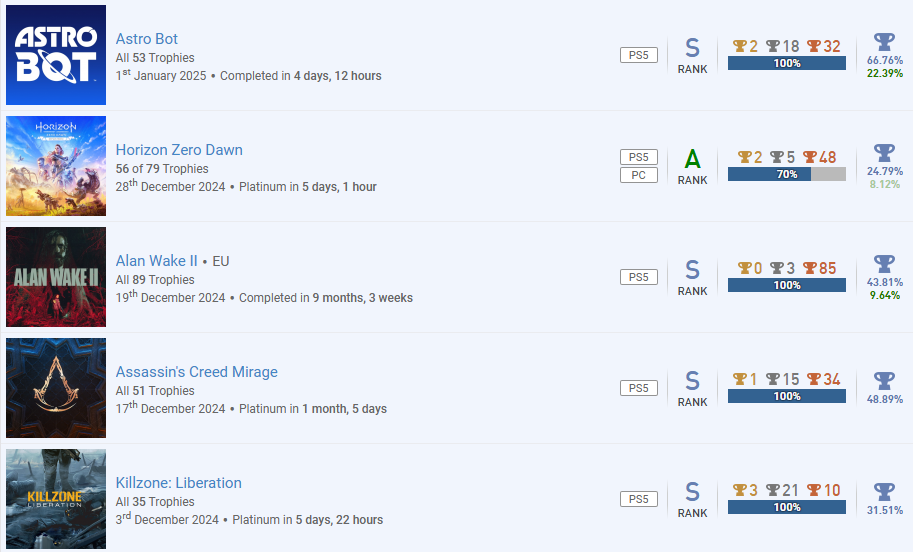913x552 pixels.
Task: Click the text 'All 35 Trophies'
Action: [155, 502]
